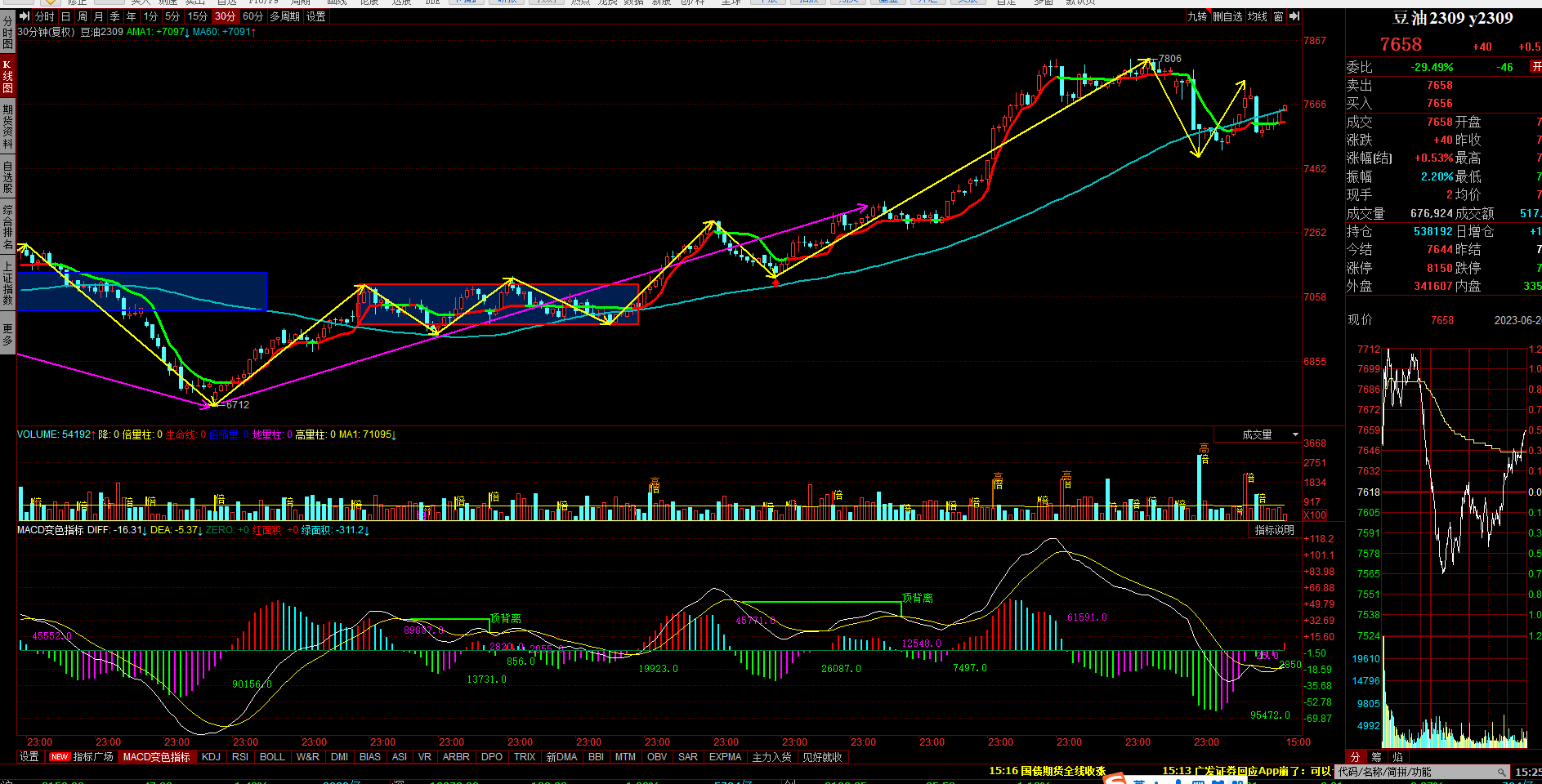The image size is (1542, 784).
Task: Switch chart to 60分 period
Action: (253, 16)
